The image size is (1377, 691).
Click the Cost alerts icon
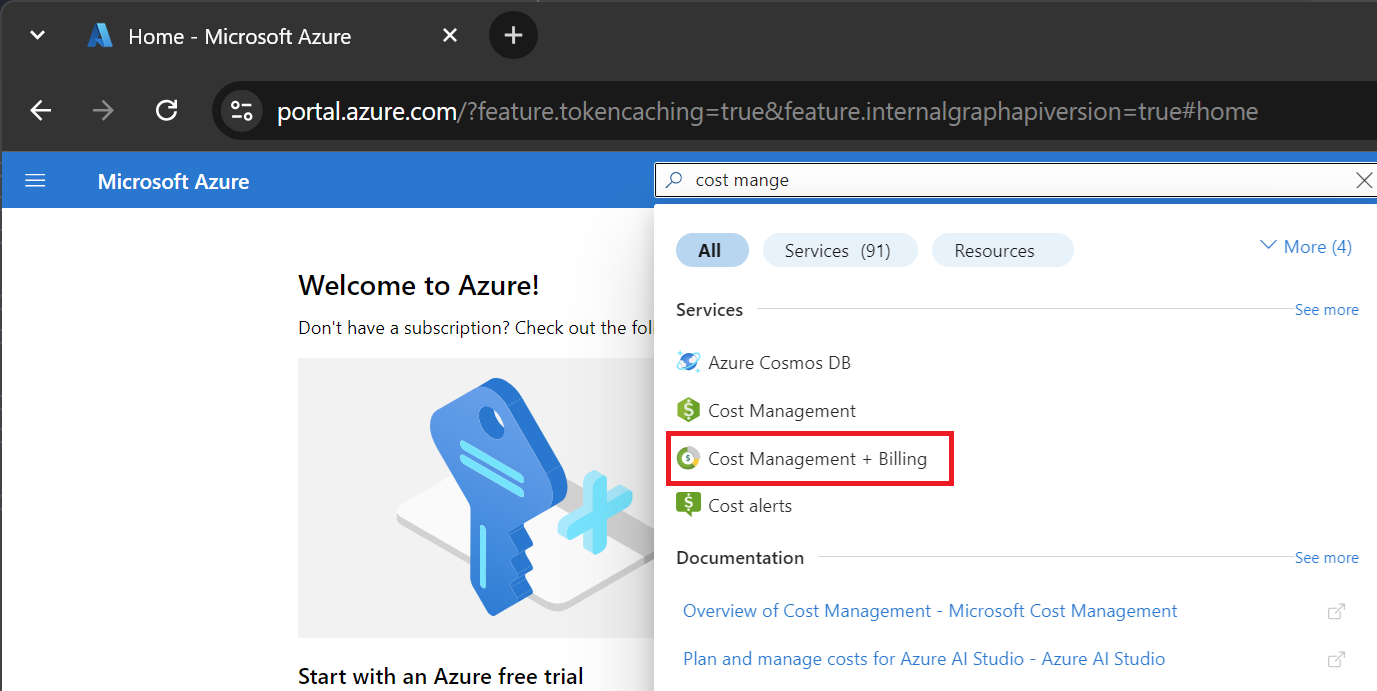tap(688, 506)
